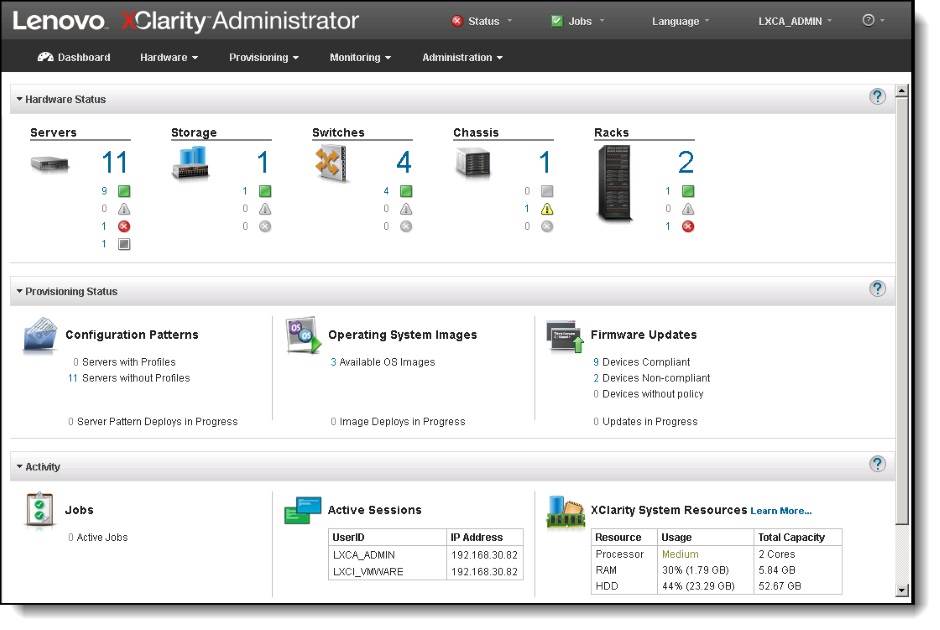Open the Configuration Patterns icon
The width and height of the screenshot is (940, 630).
(41, 336)
